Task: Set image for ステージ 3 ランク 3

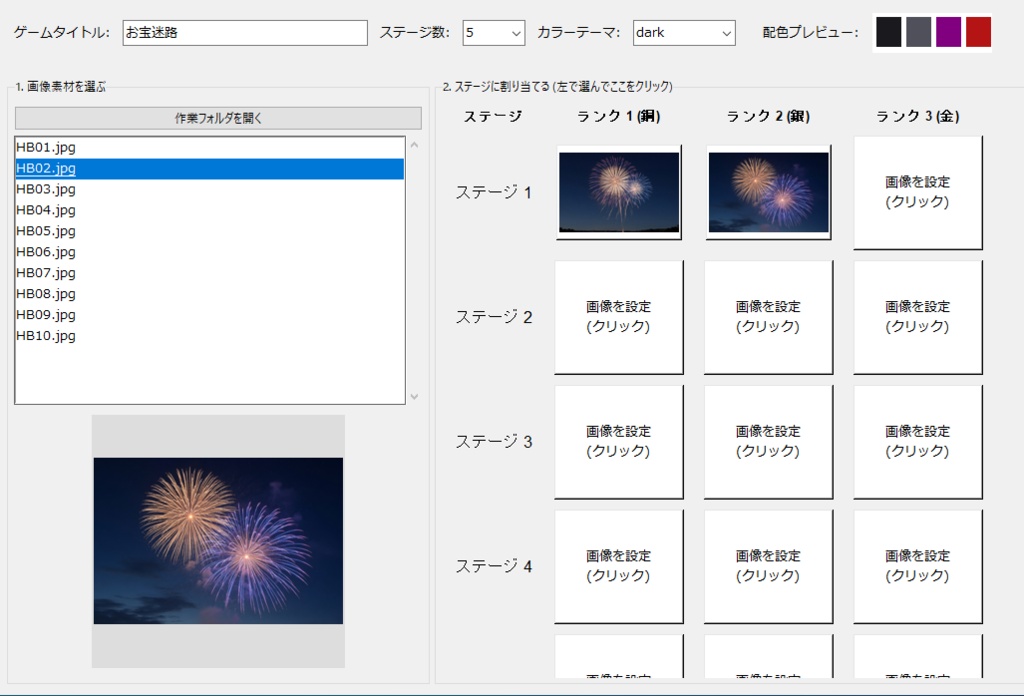Action: pos(918,442)
